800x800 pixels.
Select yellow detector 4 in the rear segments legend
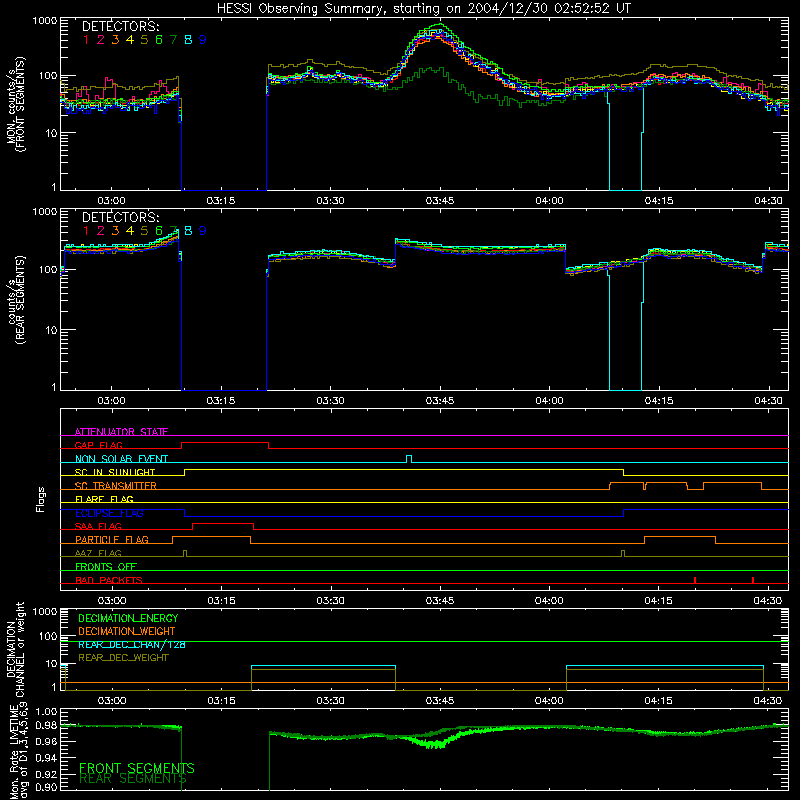tap(130, 231)
